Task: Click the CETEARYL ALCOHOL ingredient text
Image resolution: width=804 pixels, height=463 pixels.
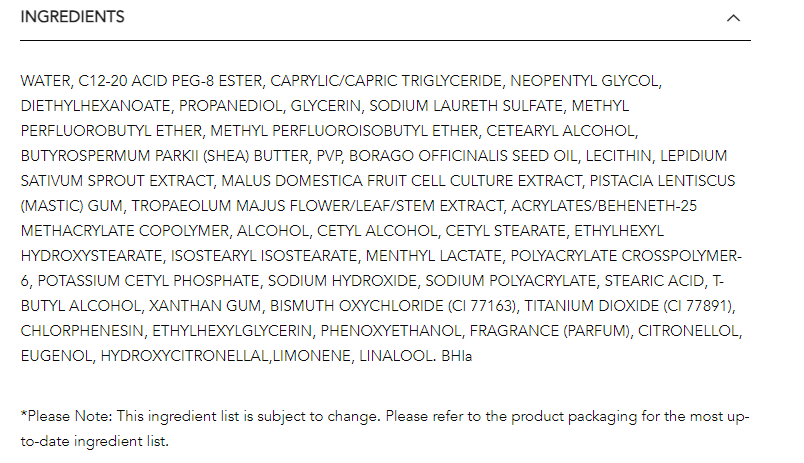Action: click(x=560, y=131)
